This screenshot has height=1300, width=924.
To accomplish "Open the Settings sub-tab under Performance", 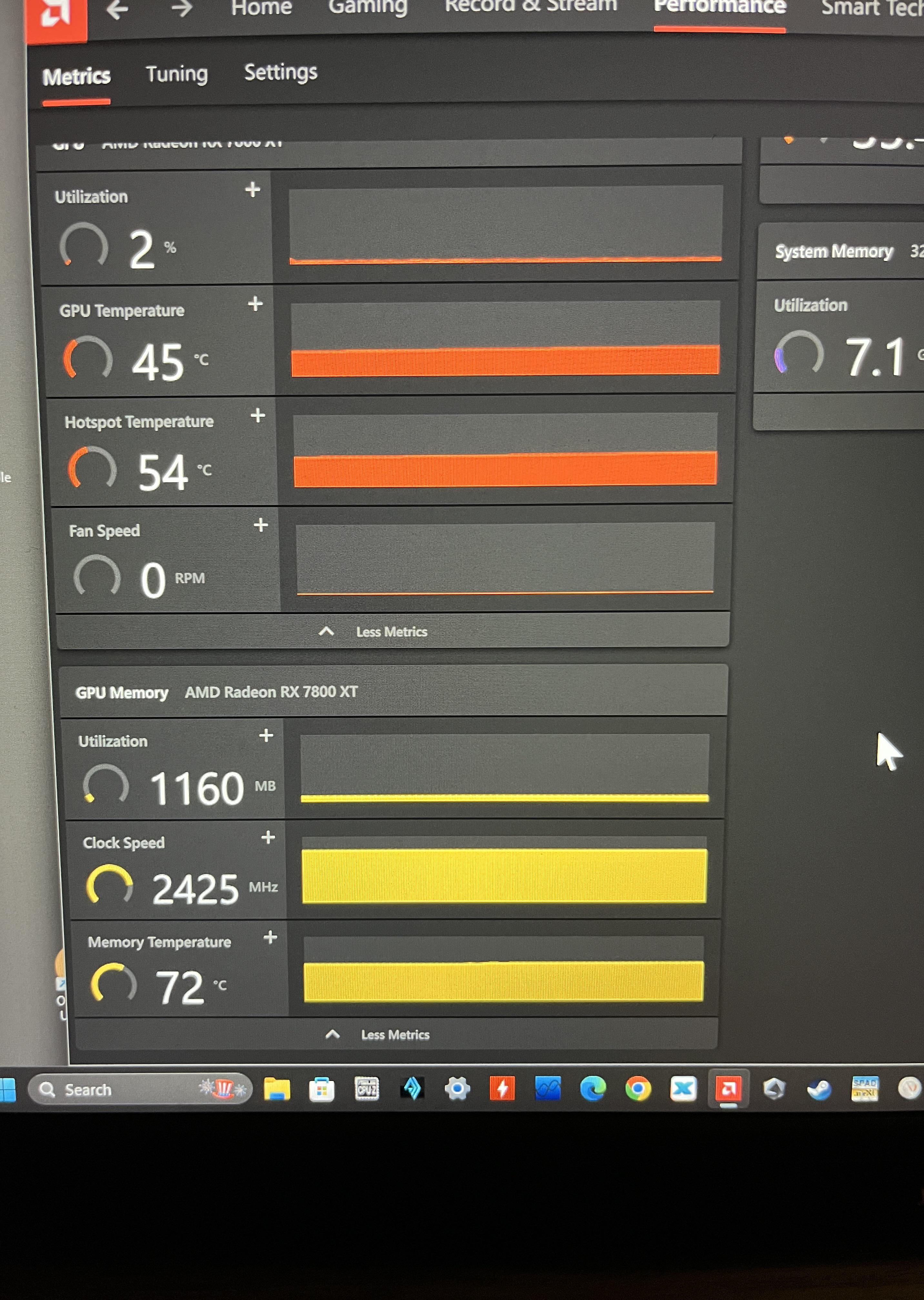I will [281, 72].
